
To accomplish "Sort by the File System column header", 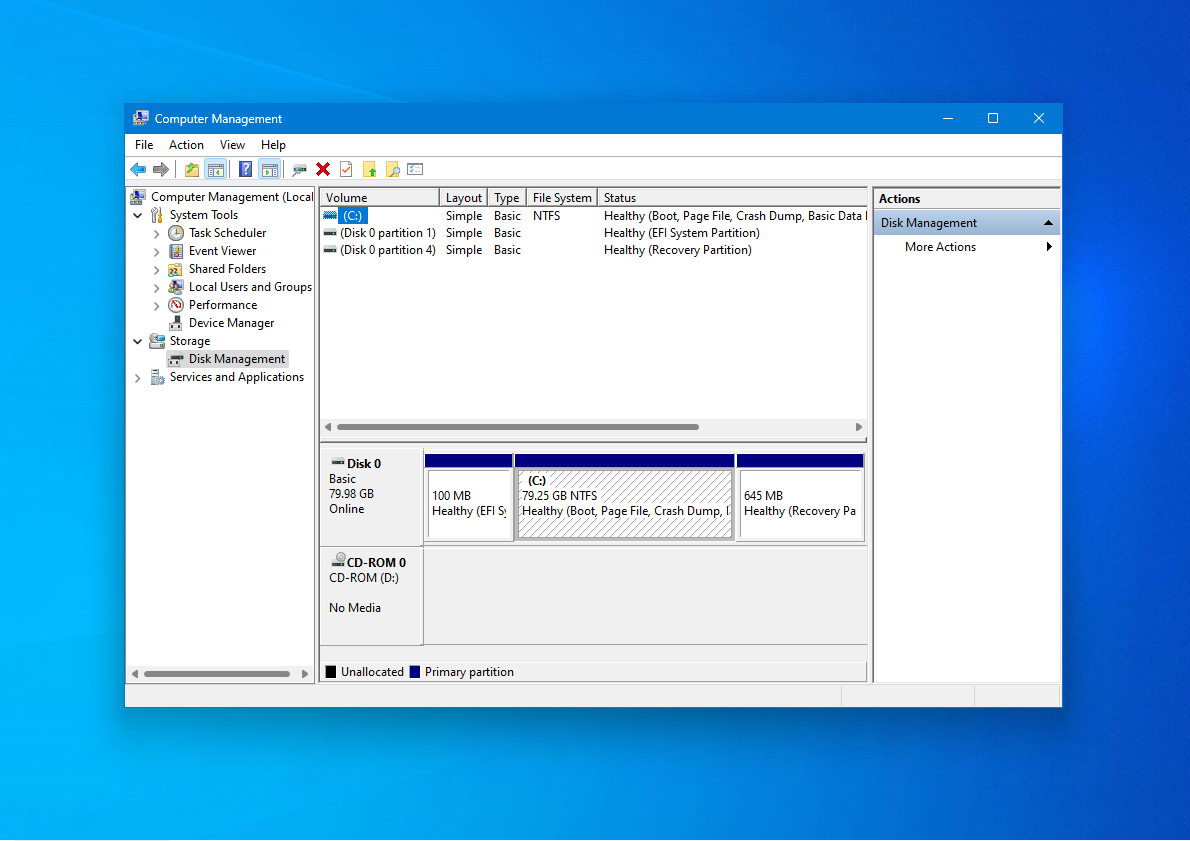I will (561, 198).
